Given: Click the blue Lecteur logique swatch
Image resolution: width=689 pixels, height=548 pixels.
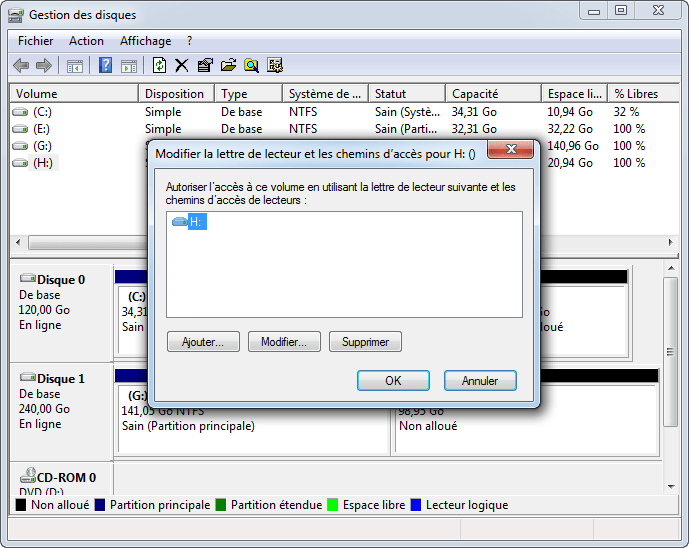Looking at the screenshot, I should [416, 505].
